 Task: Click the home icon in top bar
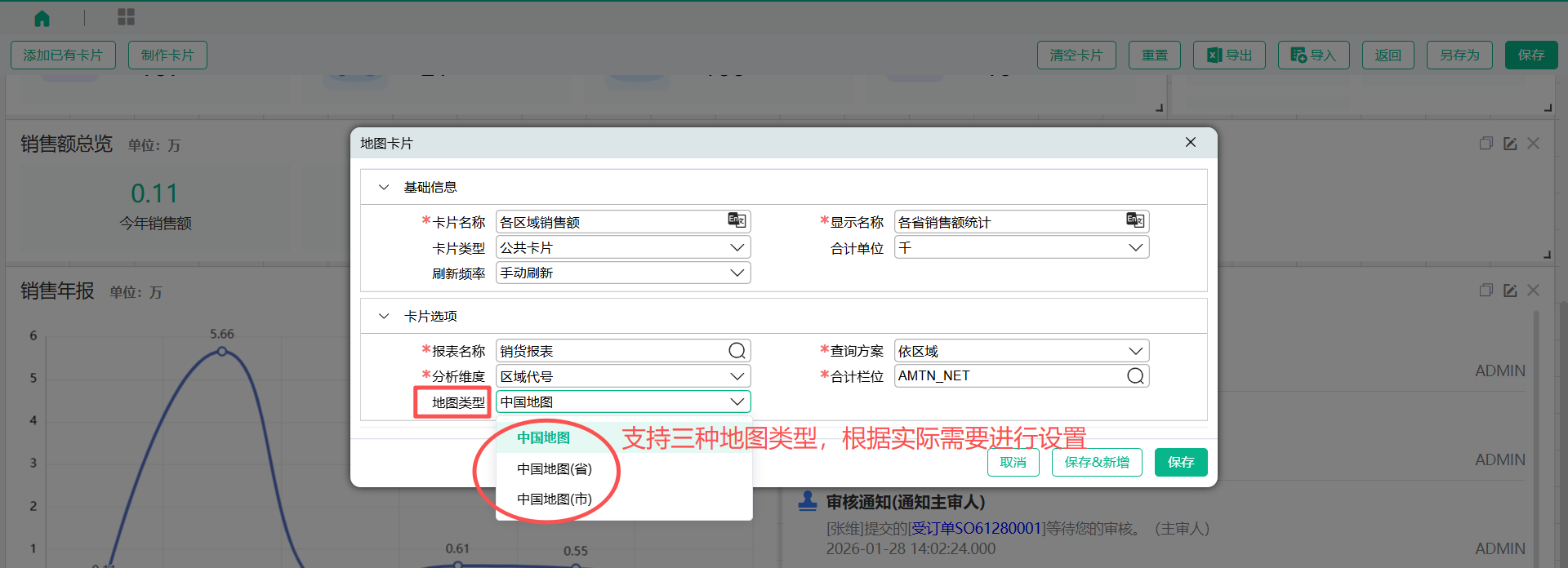(42, 18)
